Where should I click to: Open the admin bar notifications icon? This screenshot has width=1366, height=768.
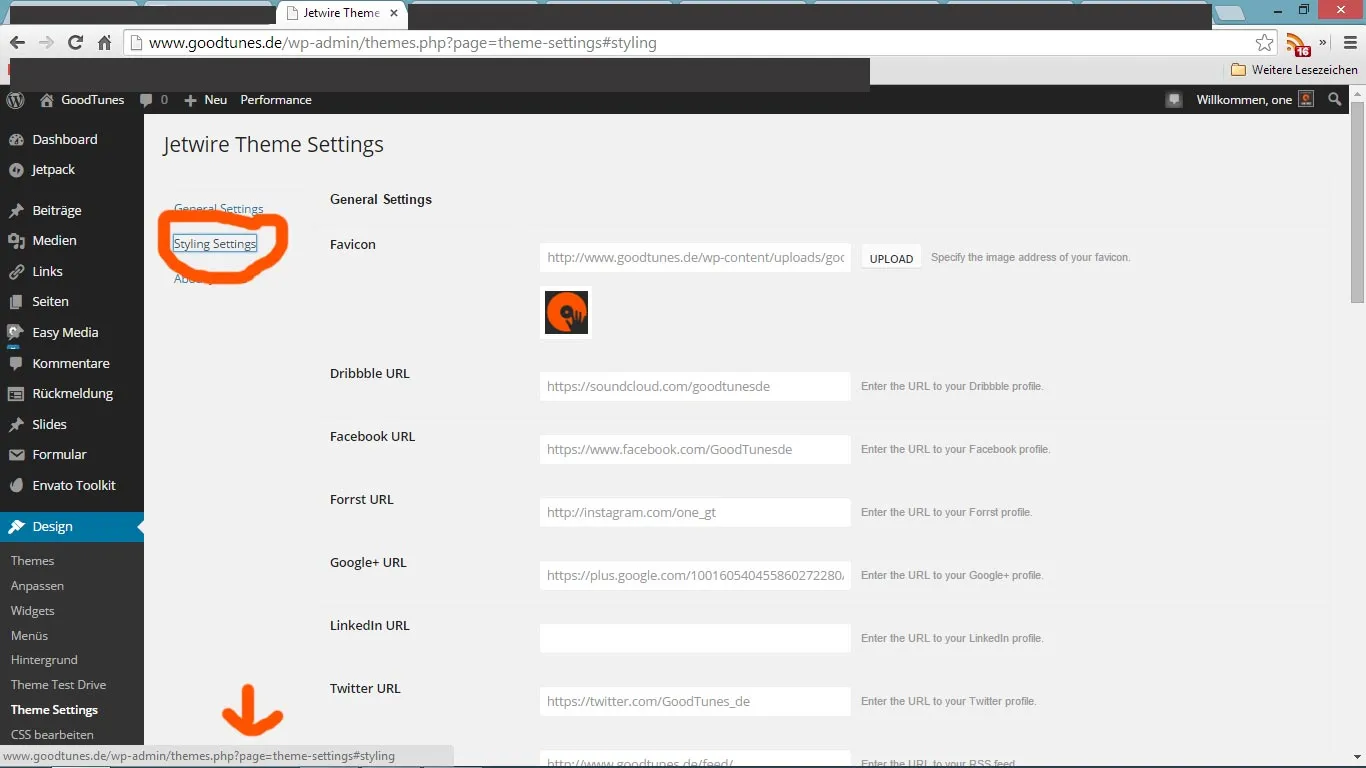click(x=1174, y=100)
